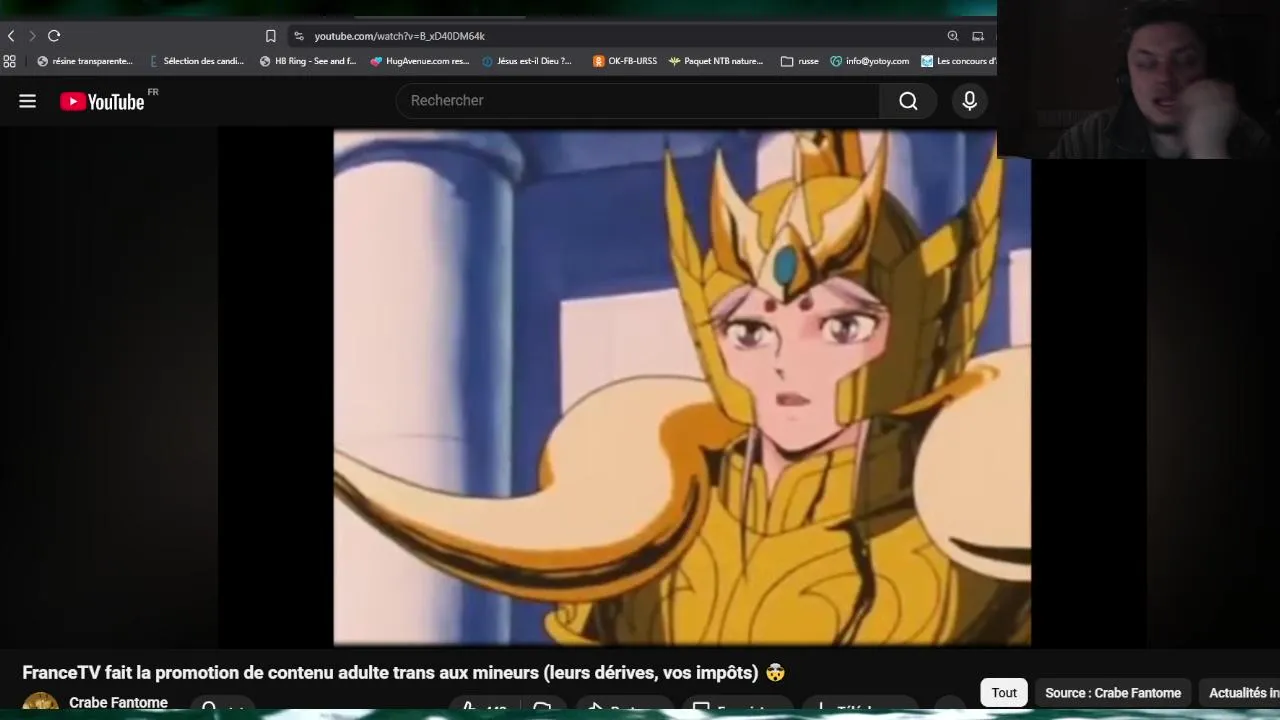Screen dimensions: 1280x720
Task: Open the 'Crabe Fantome' channel name link
Action: click(118, 703)
